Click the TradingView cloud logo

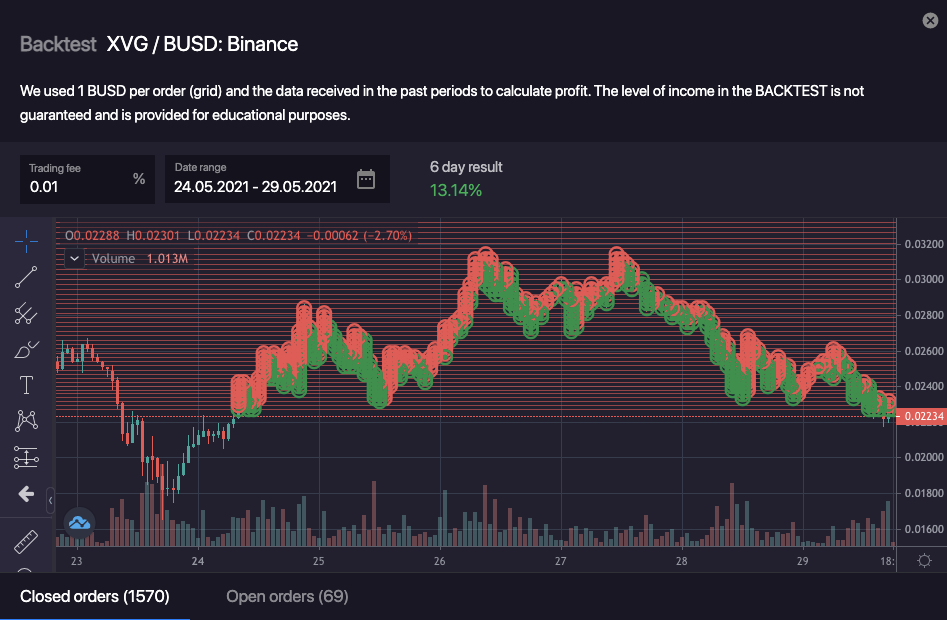pos(78,521)
